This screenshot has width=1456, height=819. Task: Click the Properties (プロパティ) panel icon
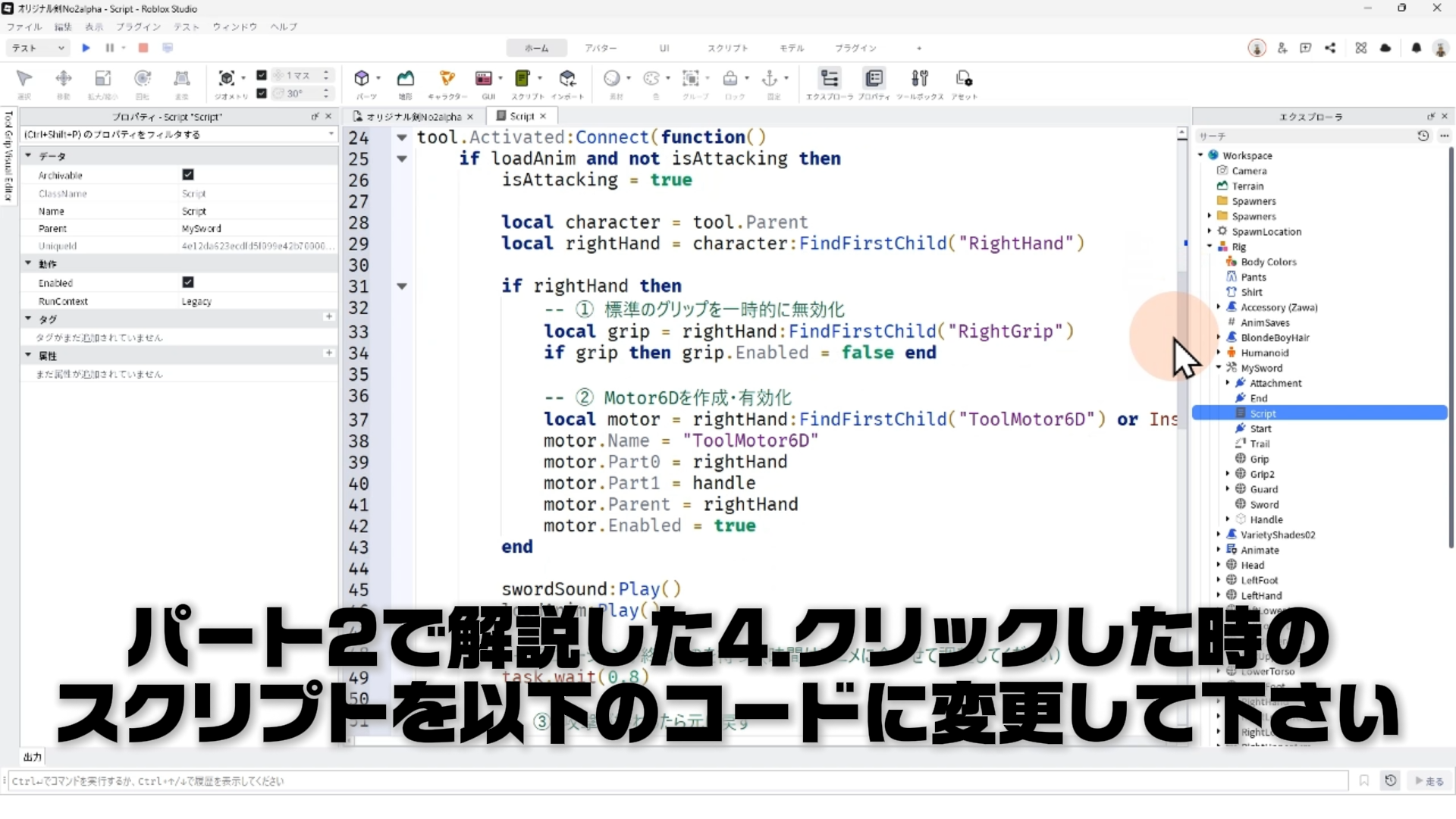[874, 78]
